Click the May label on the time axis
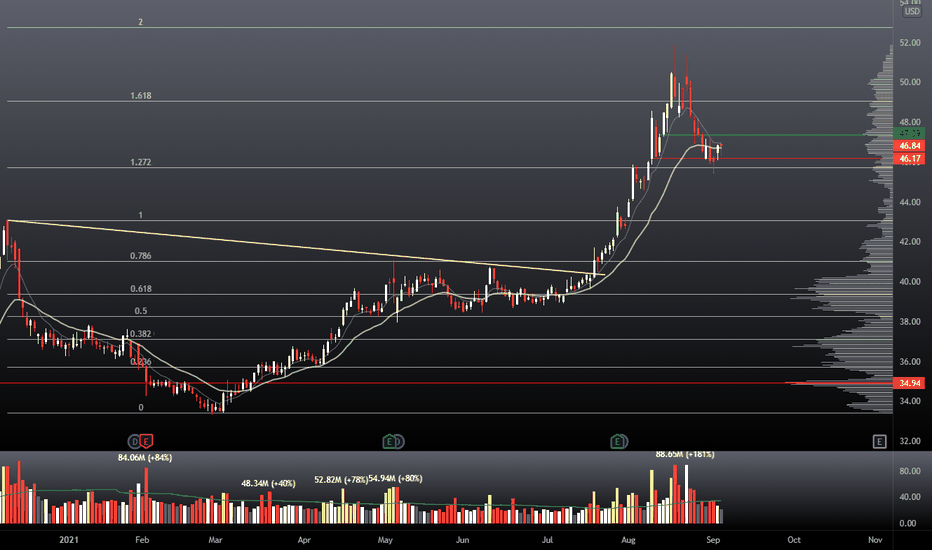The height and width of the screenshot is (550, 932). [x=385, y=540]
